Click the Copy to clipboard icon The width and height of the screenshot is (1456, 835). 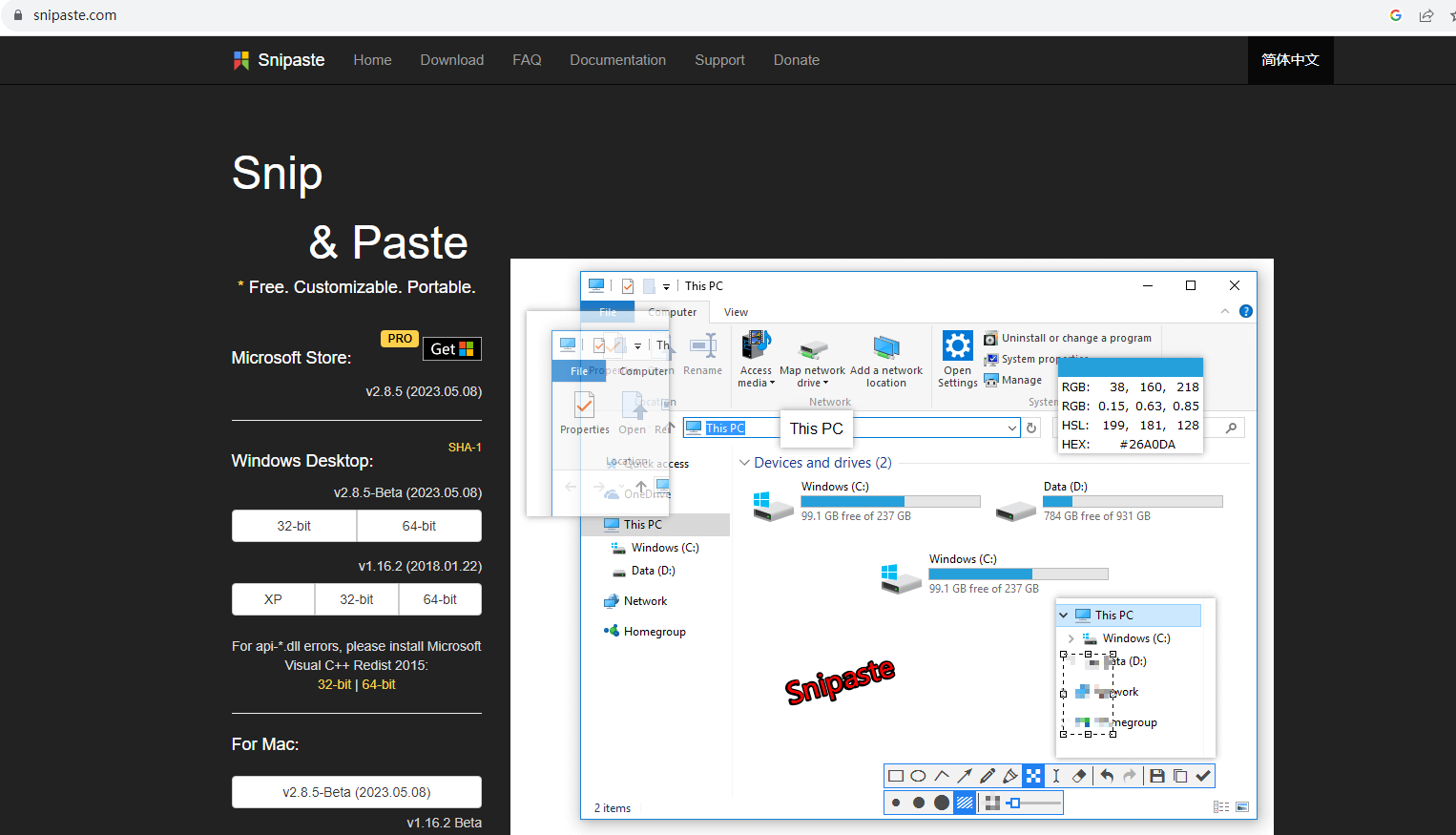point(1180,776)
